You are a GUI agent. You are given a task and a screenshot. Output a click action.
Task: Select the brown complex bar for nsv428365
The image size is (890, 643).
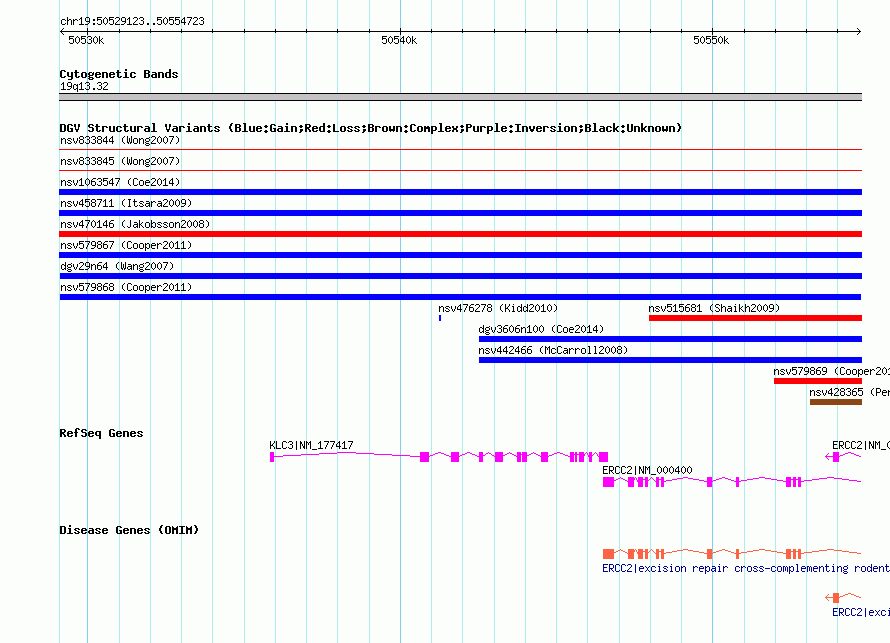836,402
